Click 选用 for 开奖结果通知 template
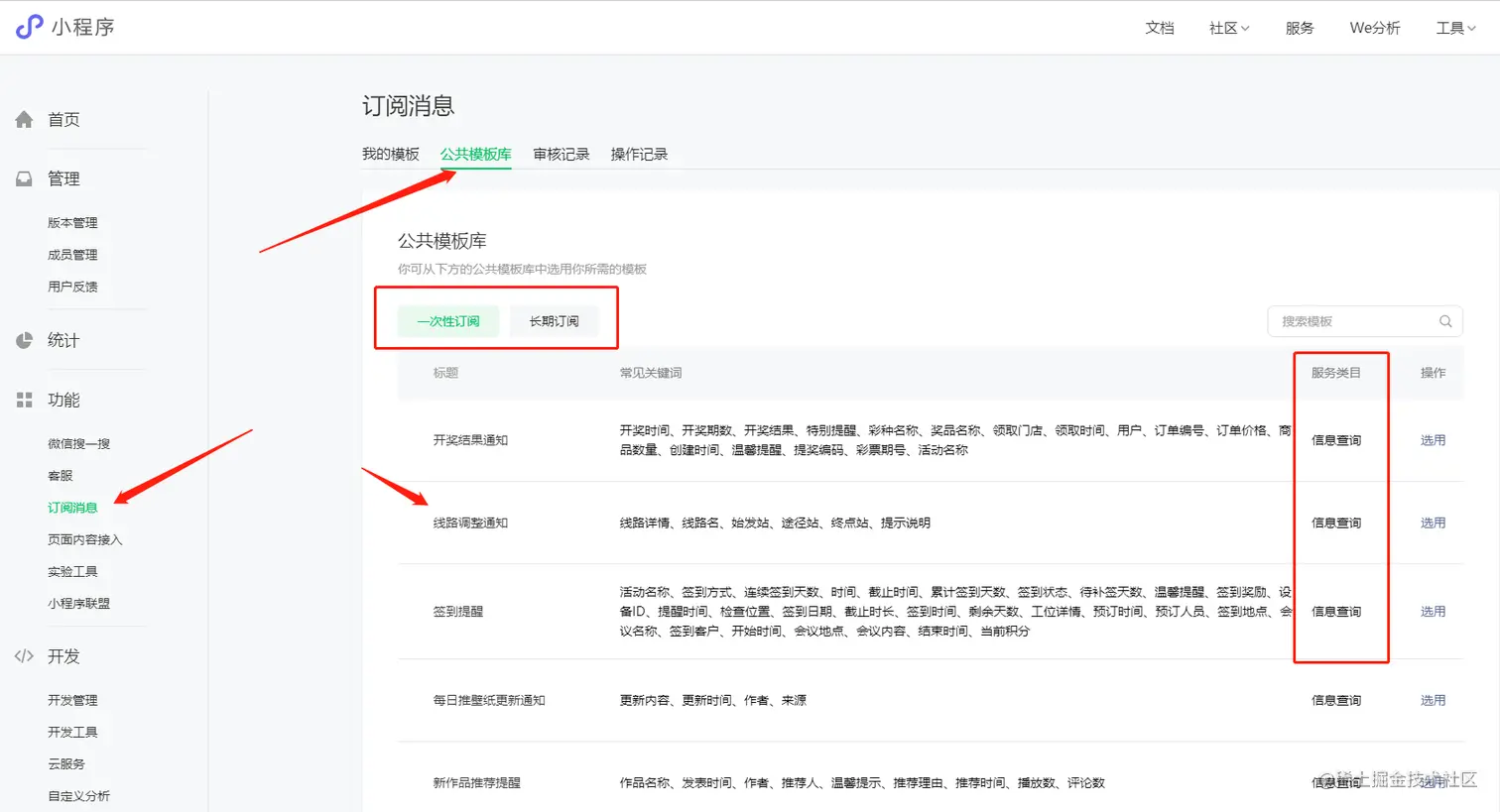 tap(1433, 440)
